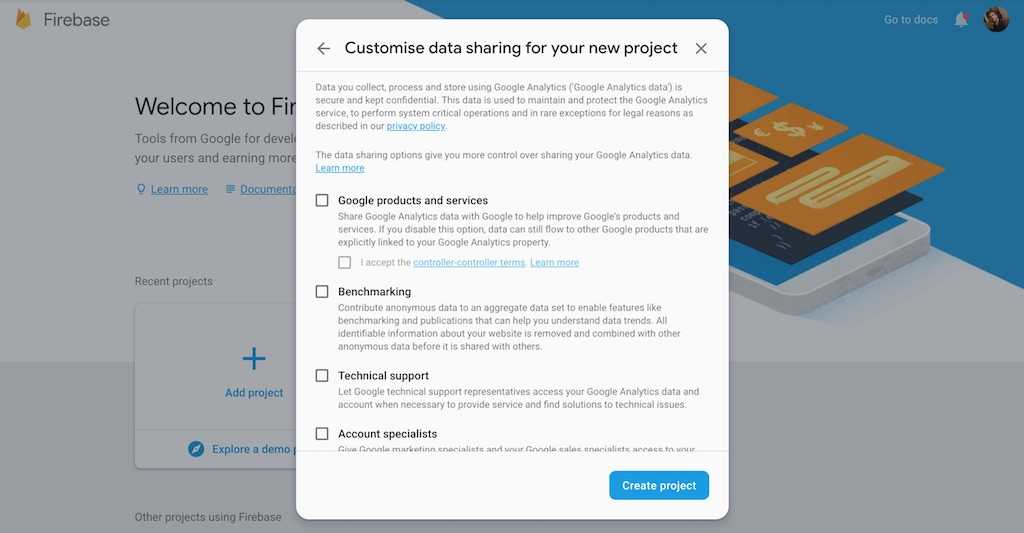The width and height of the screenshot is (1024, 533).
Task: Accept the controller-controller terms checkbox
Action: click(x=345, y=262)
